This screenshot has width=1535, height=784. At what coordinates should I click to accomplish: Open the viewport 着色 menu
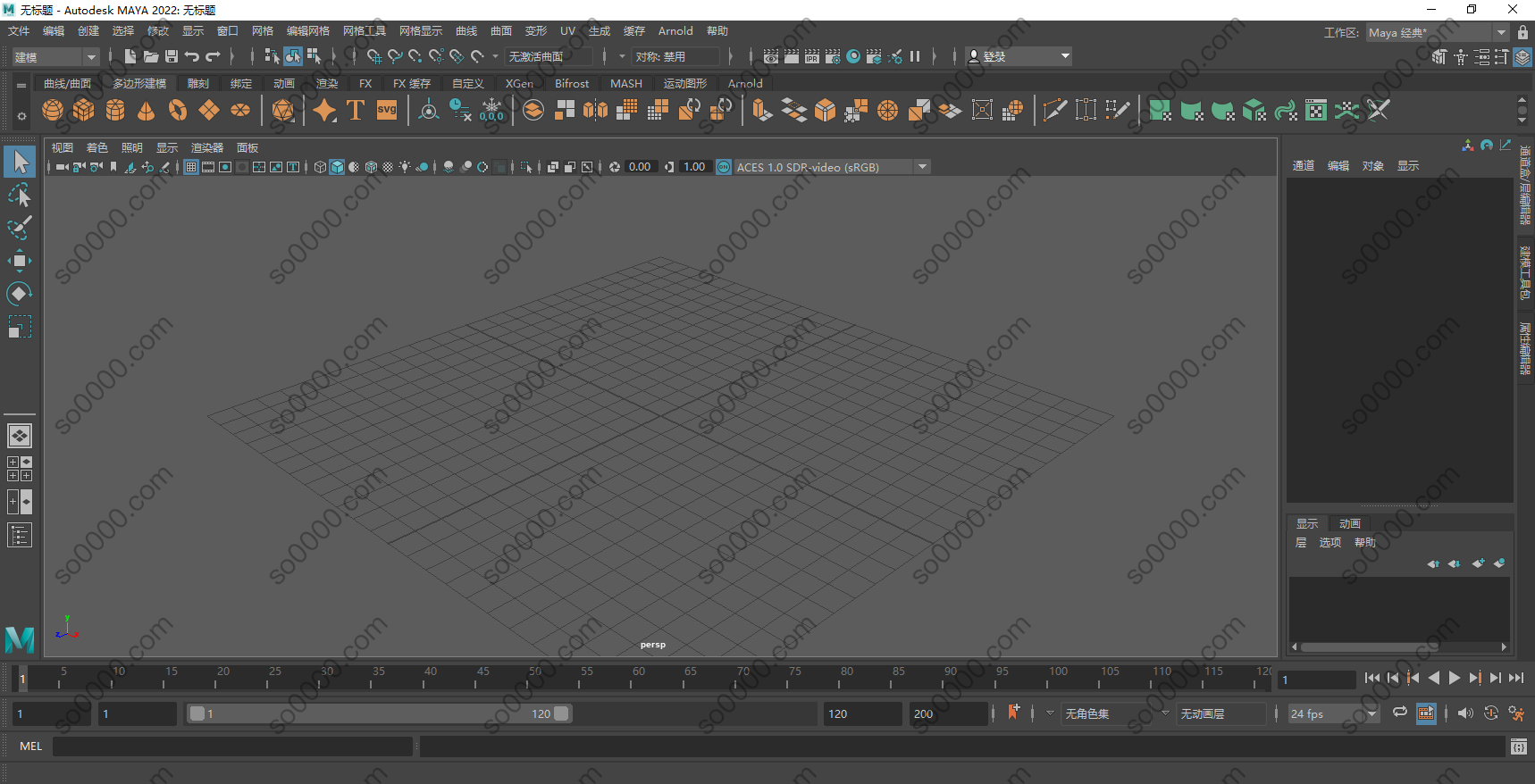click(96, 147)
